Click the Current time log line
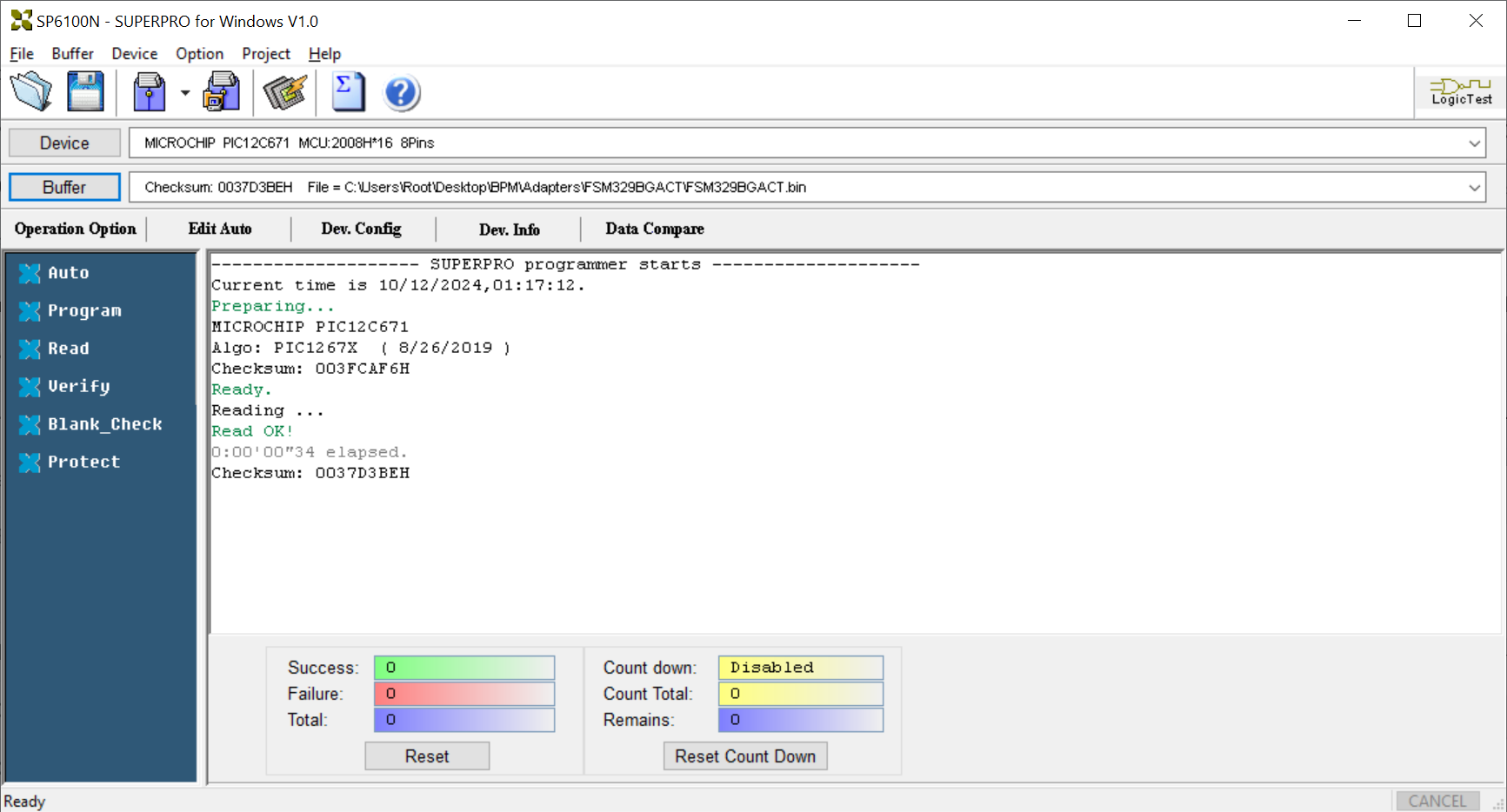1507x812 pixels. tap(398, 285)
